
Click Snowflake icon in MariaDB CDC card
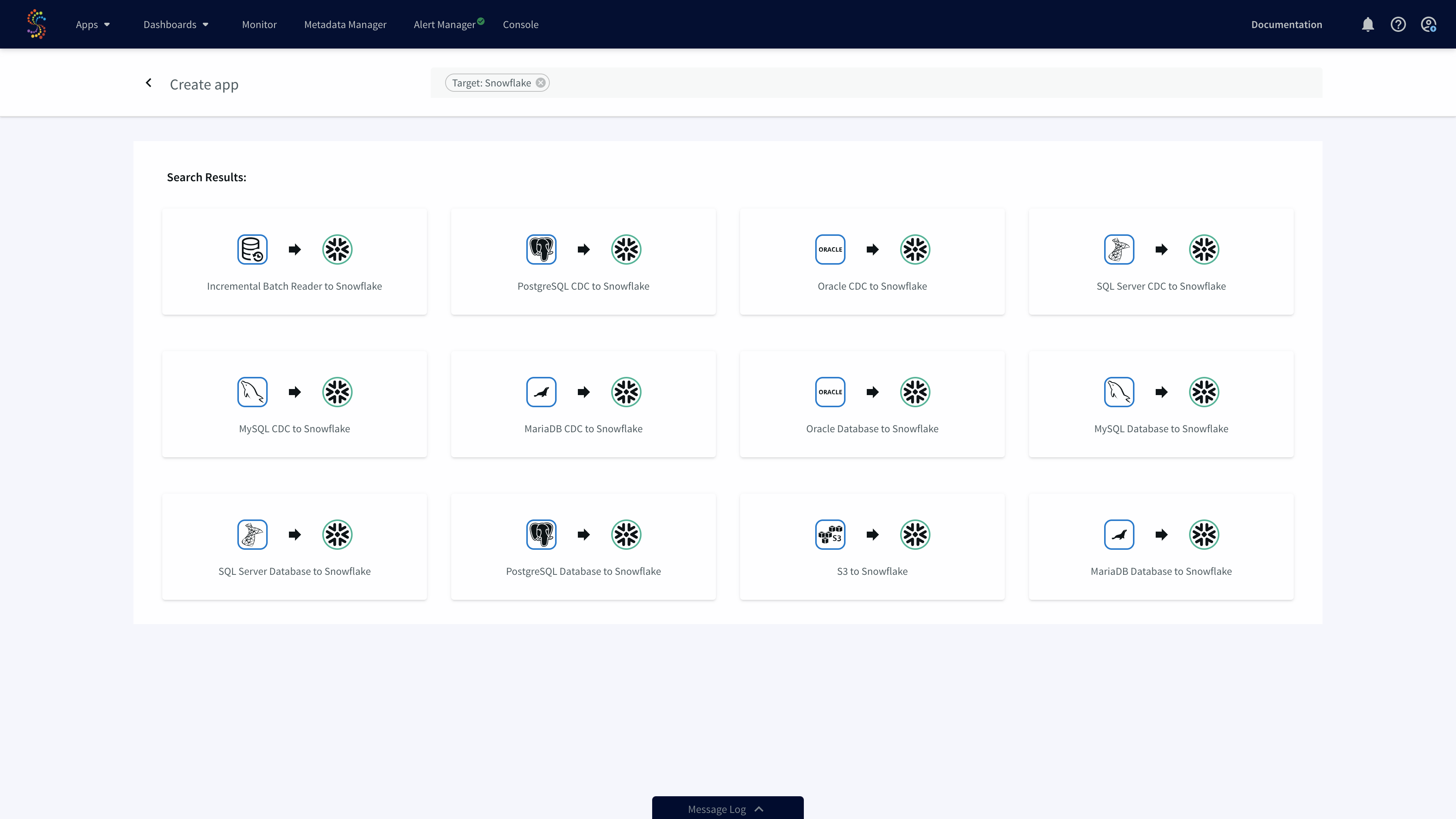click(626, 392)
